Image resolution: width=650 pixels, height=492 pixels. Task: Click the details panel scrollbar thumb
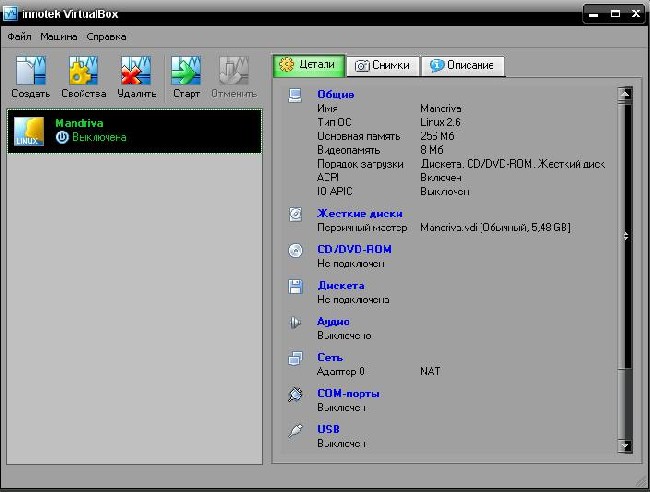(x=625, y=235)
